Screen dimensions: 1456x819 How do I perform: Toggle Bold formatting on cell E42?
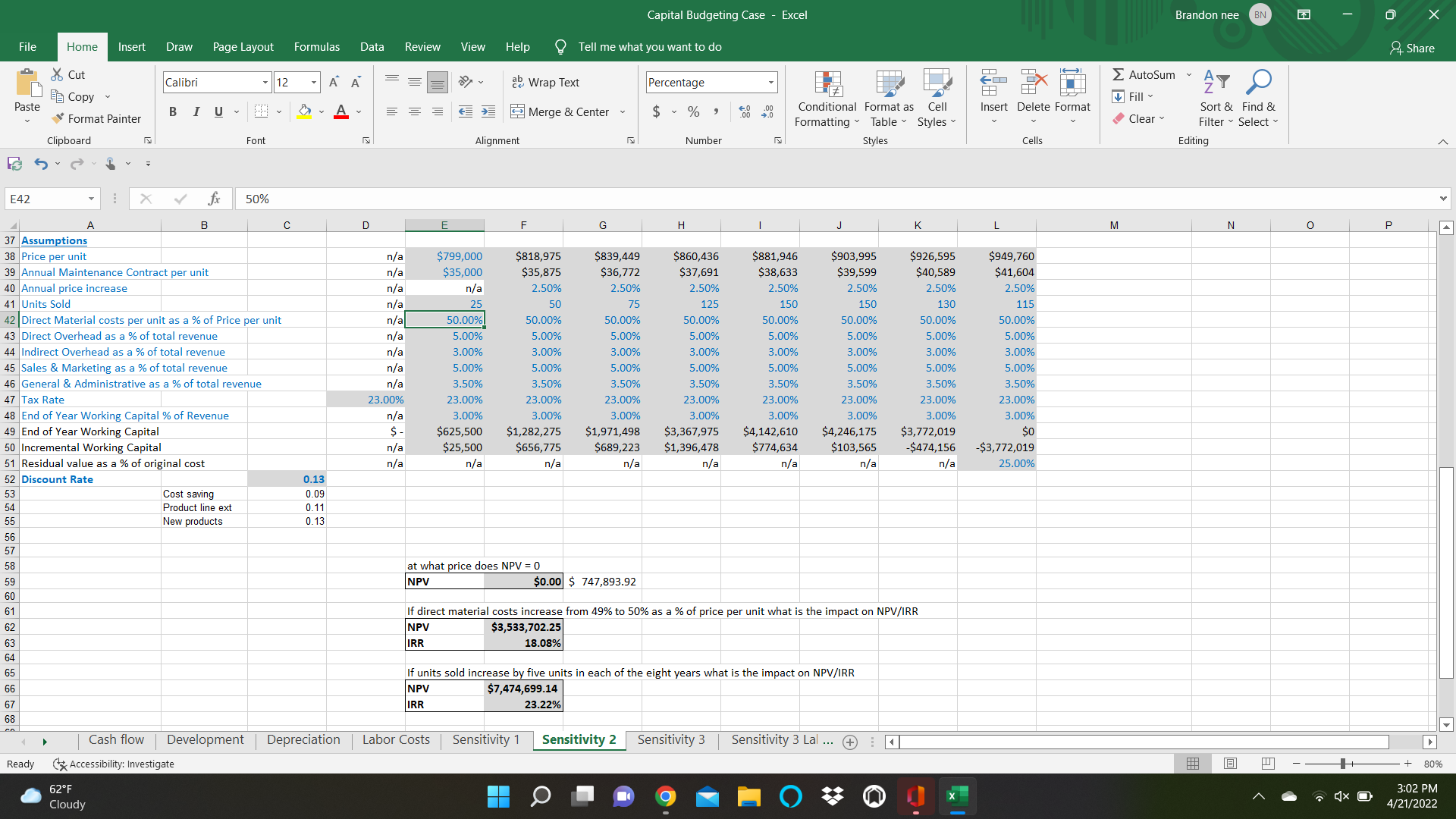[x=172, y=111]
